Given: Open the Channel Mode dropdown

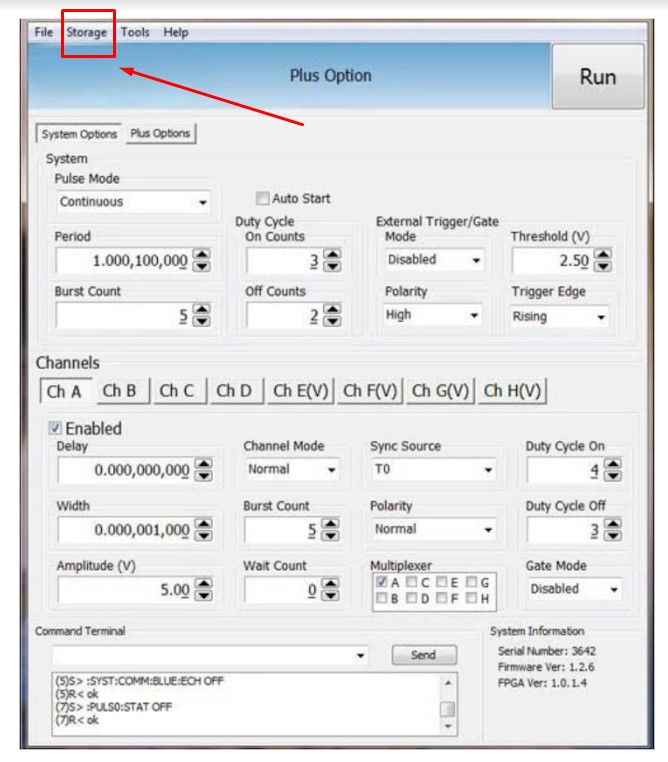Looking at the screenshot, I should tap(292, 470).
